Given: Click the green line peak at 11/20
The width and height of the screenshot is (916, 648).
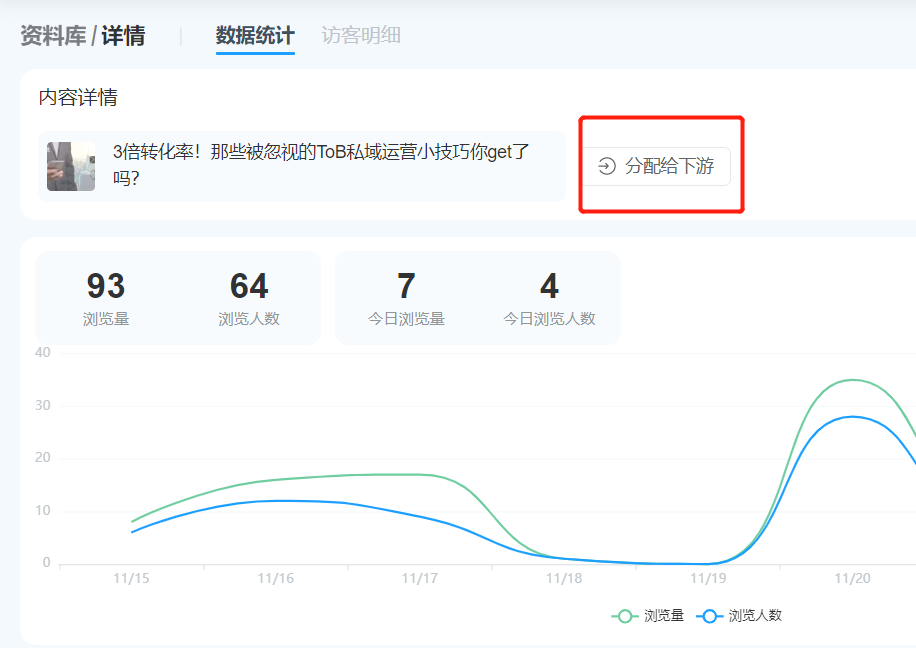Looking at the screenshot, I should (x=852, y=380).
